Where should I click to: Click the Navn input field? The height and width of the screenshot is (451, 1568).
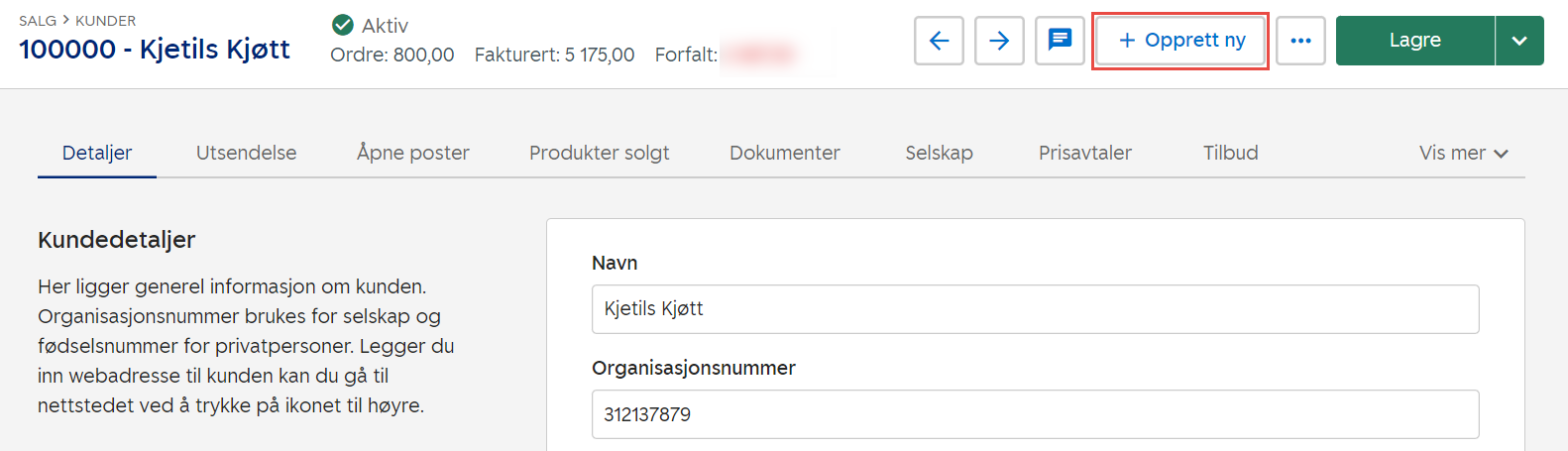(1035, 309)
